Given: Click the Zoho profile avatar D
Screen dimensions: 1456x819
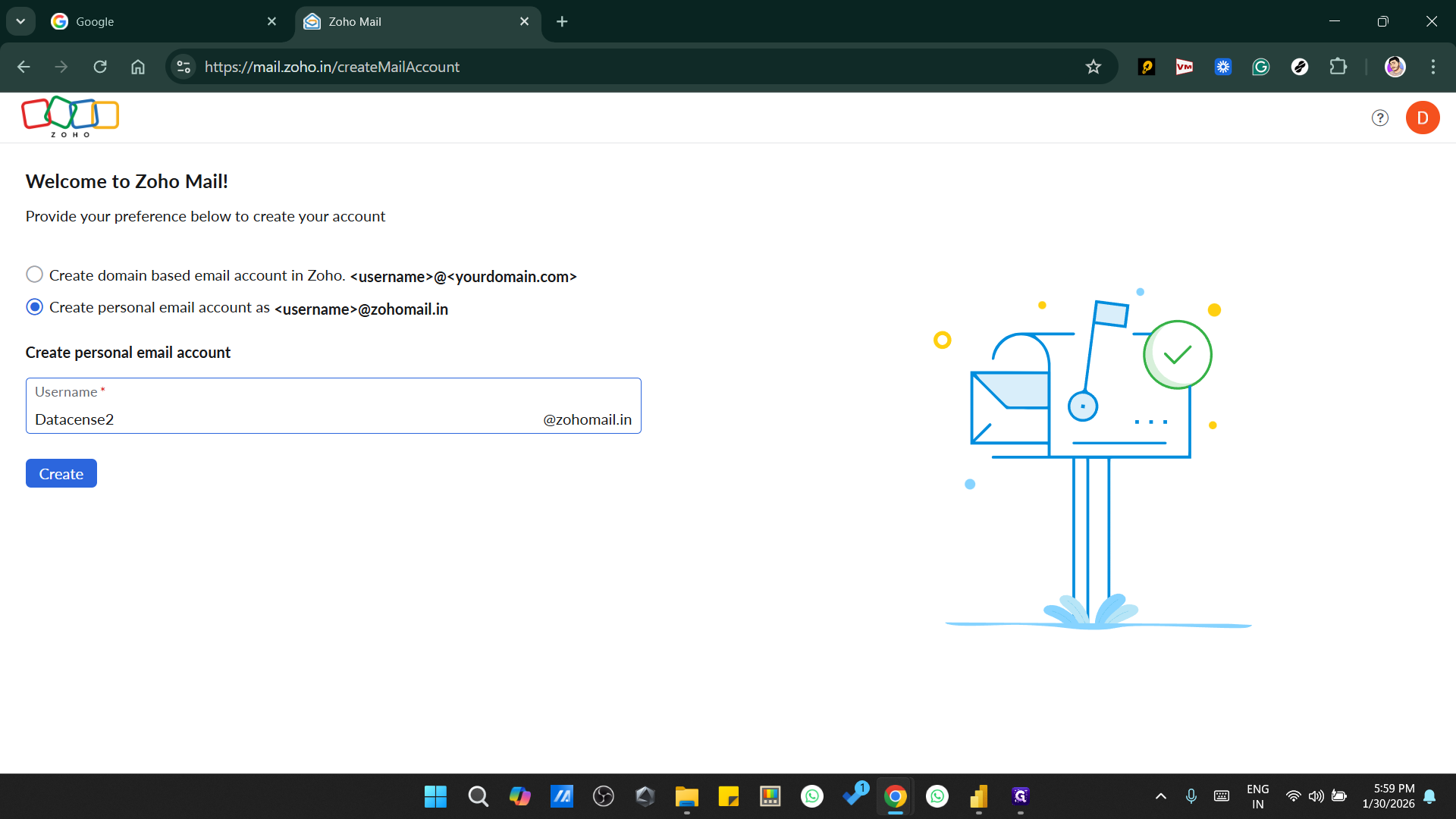Looking at the screenshot, I should pyautogui.click(x=1423, y=118).
